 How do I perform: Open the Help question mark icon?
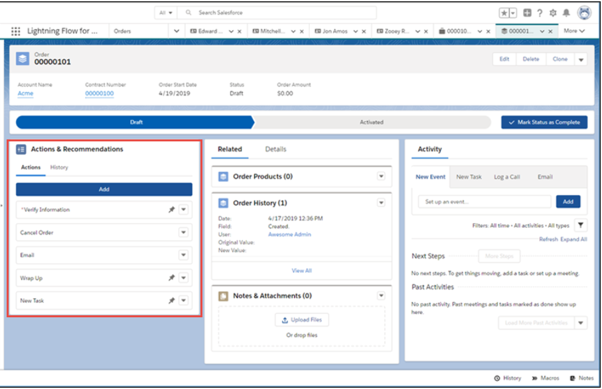click(x=540, y=13)
